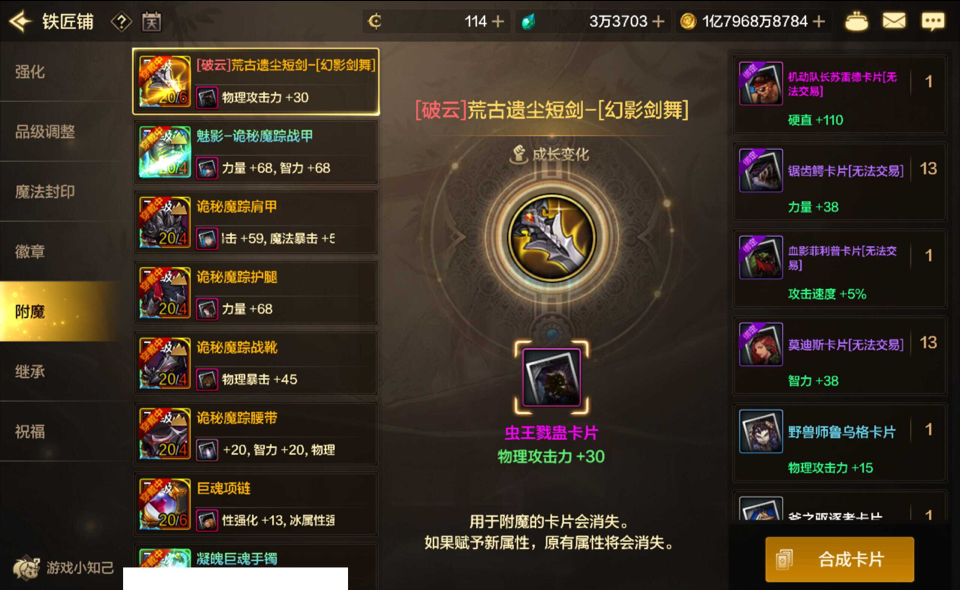960x590 pixels.
Task: Add green gems using plus icon
Action: pyautogui.click(x=658, y=21)
